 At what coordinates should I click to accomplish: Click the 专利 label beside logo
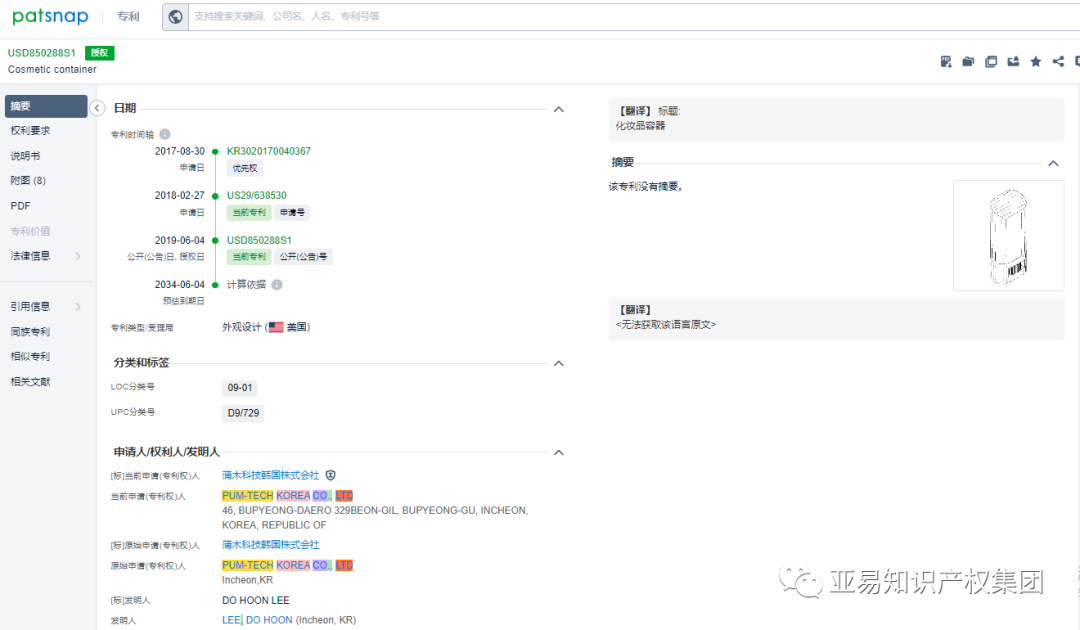click(128, 17)
